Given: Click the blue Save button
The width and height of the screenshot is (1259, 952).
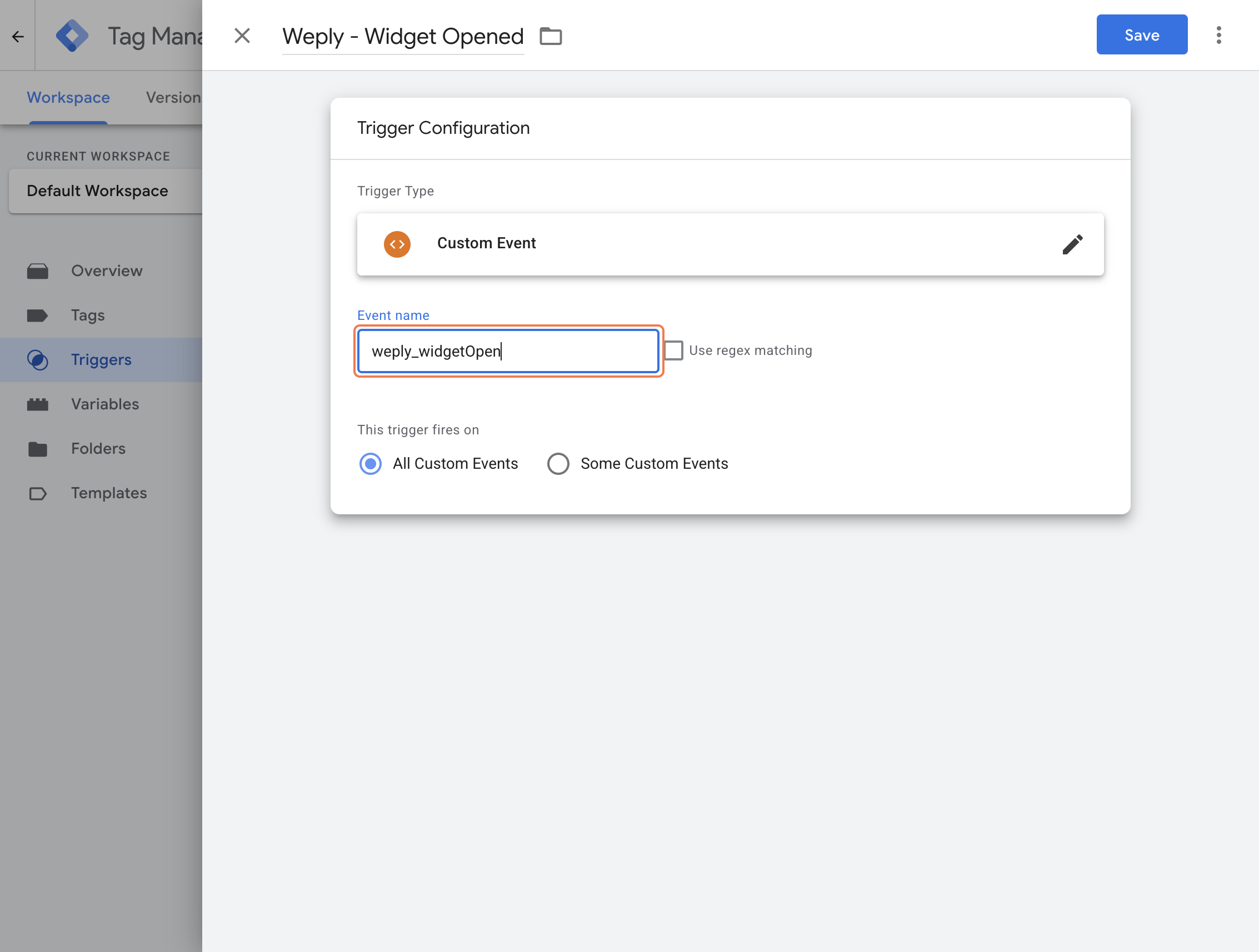Looking at the screenshot, I should click(1141, 36).
